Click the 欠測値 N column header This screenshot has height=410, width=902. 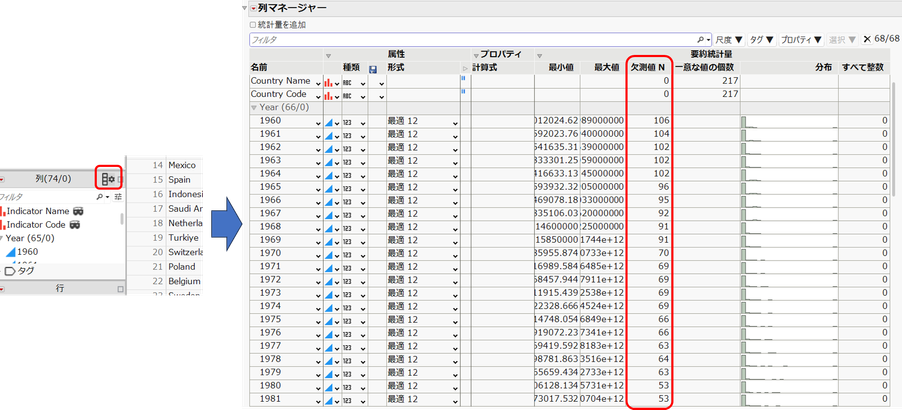click(x=648, y=68)
